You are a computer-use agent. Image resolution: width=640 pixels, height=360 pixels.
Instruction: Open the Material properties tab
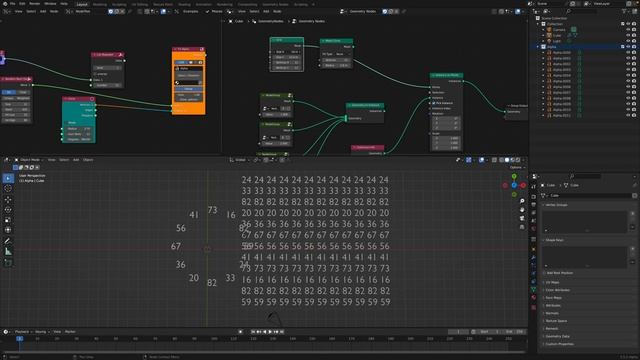tap(533, 298)
